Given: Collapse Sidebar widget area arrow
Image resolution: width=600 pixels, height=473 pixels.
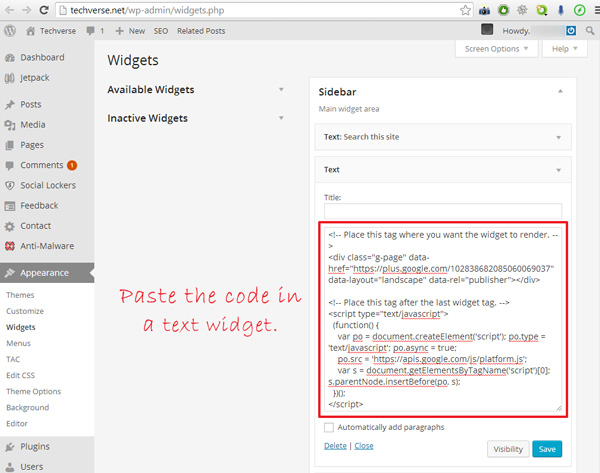Looking at the screenshot, I should coord(560,91).
